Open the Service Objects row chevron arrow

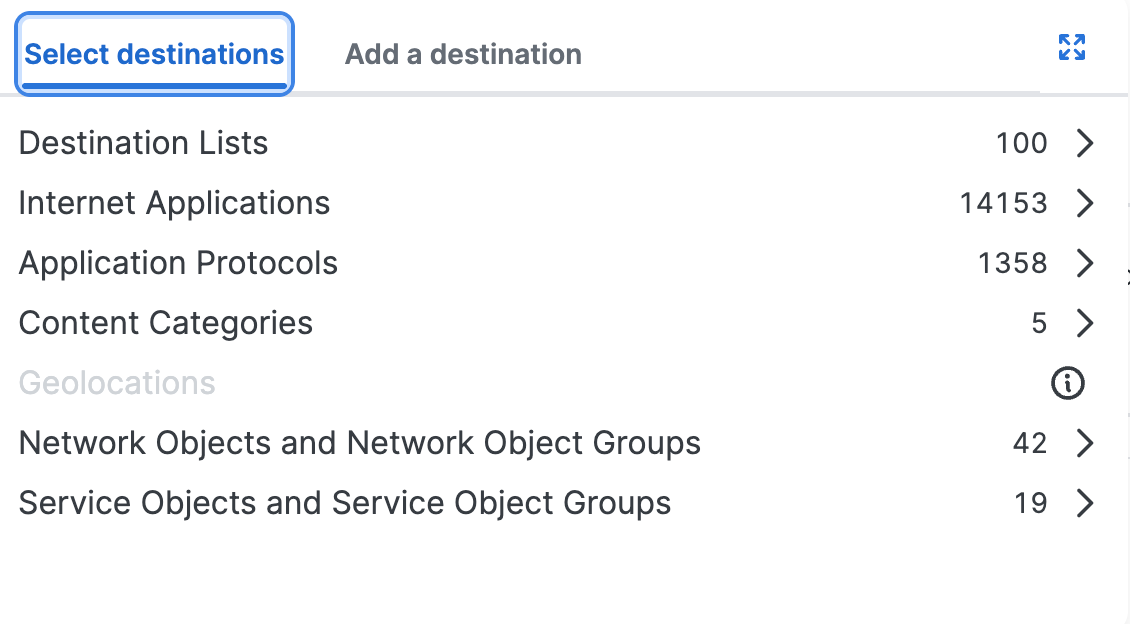point(1085,503)
